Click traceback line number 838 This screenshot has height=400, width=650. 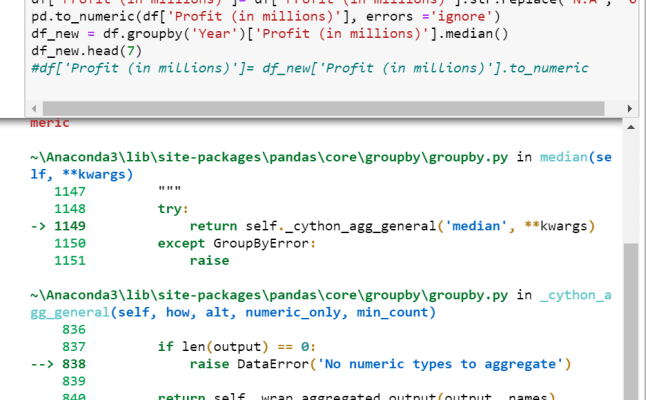point(74,364)
